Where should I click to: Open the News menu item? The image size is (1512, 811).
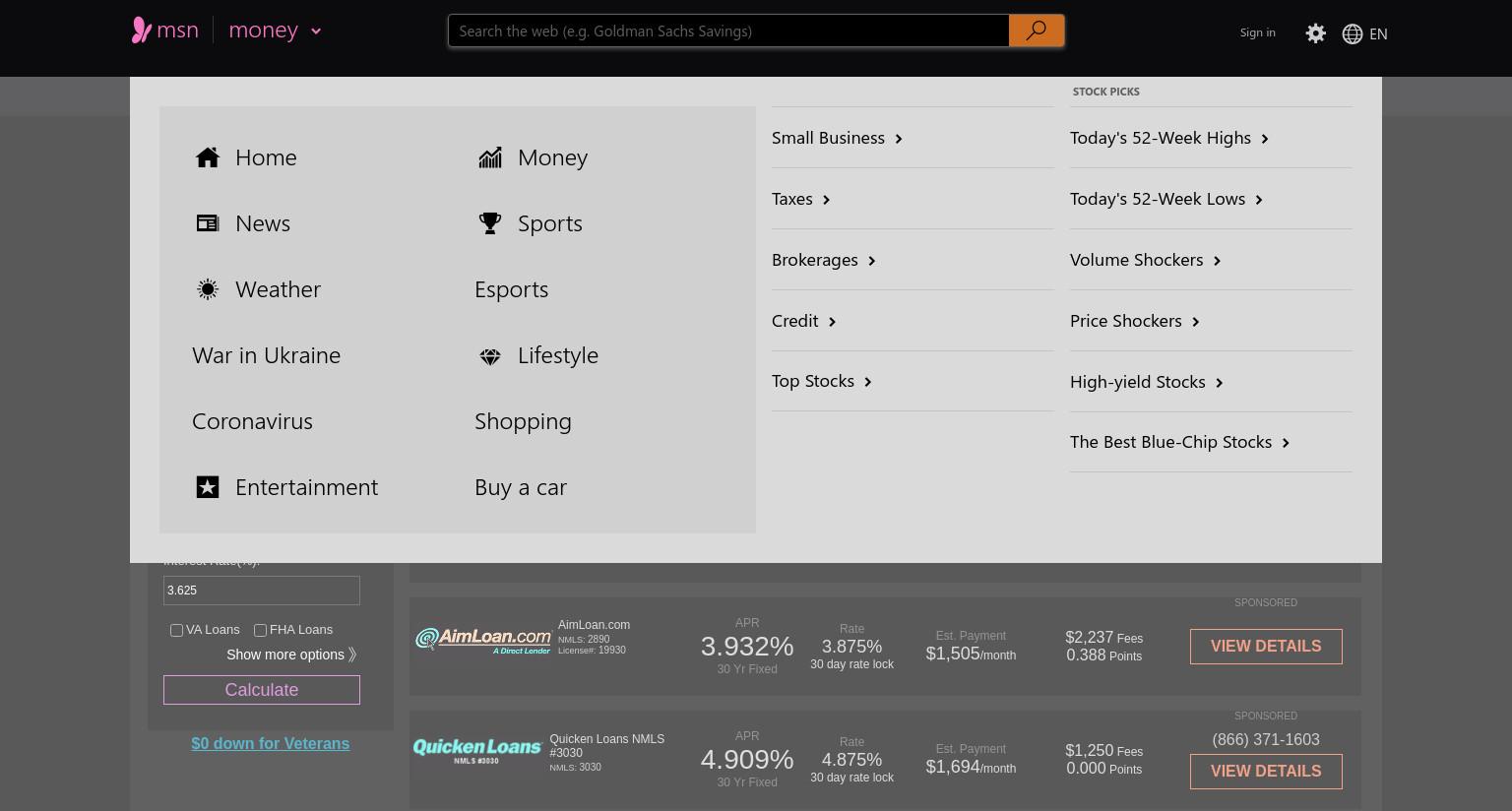(263, 223)
